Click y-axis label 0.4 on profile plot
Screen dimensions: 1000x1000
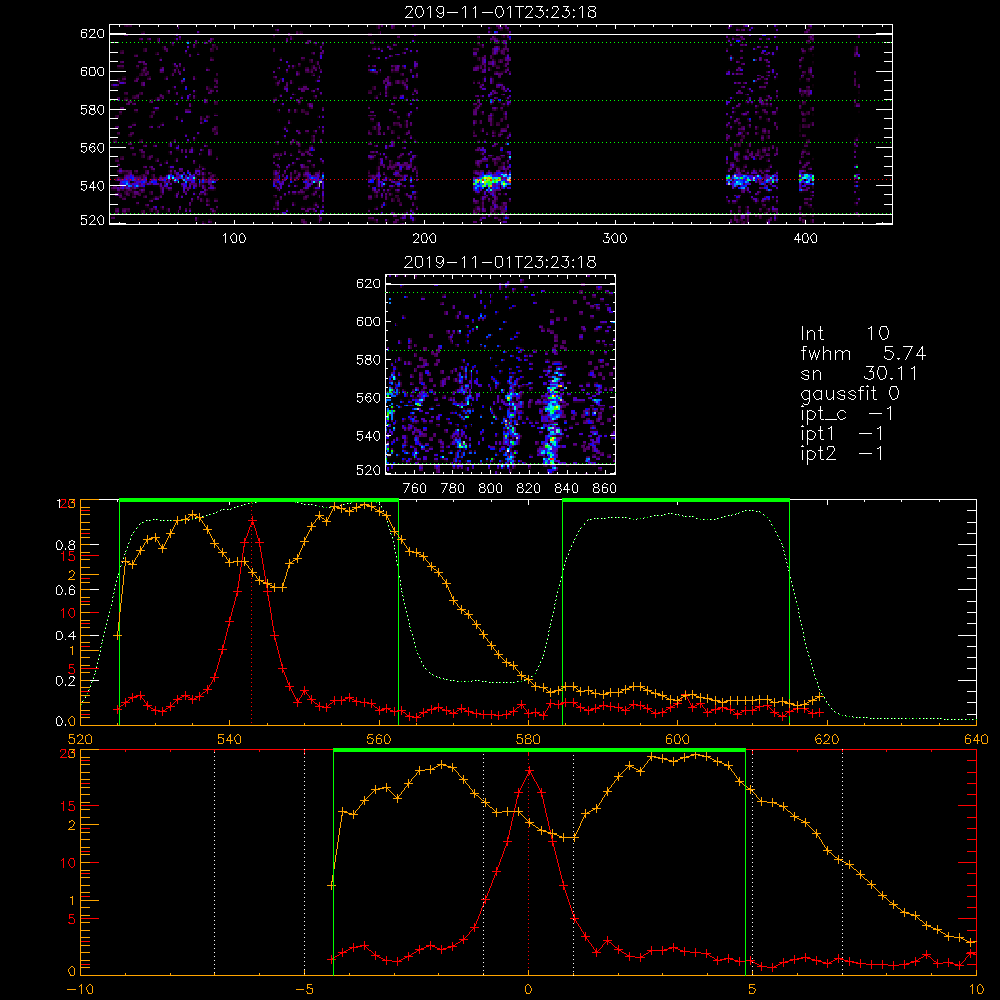point(66,635)
